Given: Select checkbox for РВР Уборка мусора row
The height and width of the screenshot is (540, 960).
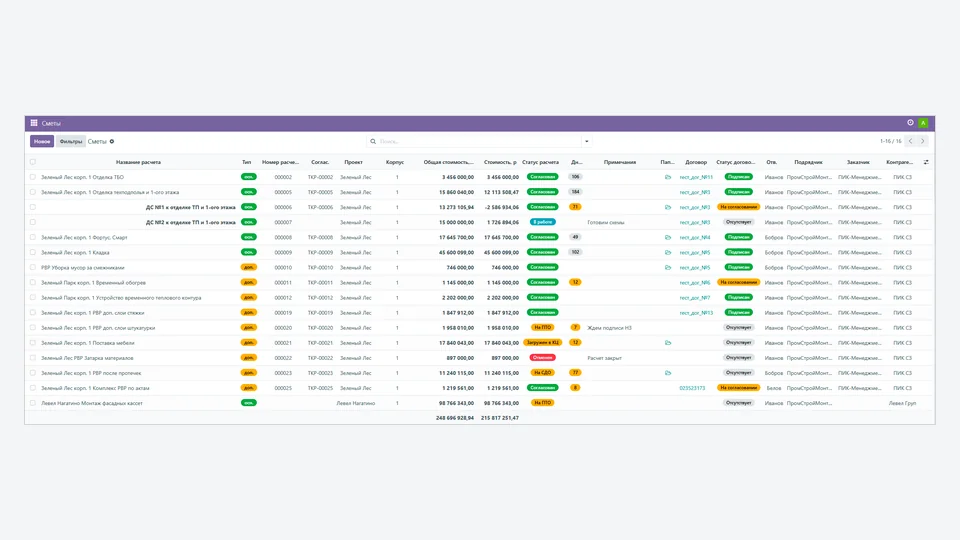Looking at the screenshot, I should (33, 268).
